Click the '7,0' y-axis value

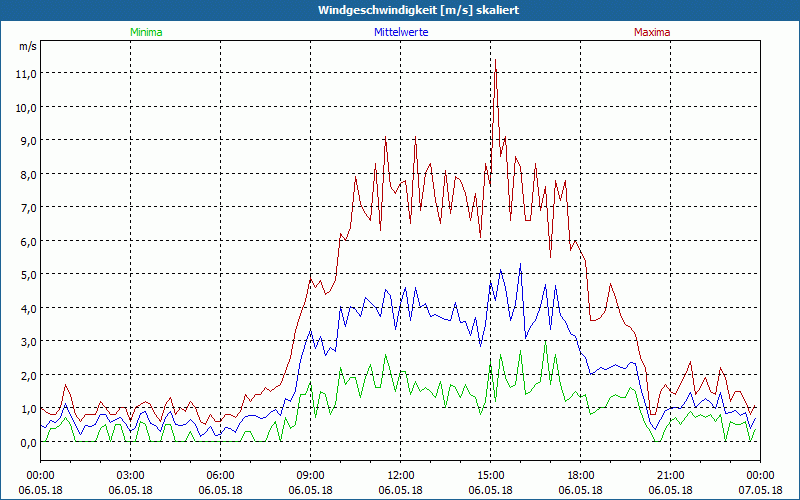coord(29,208)
